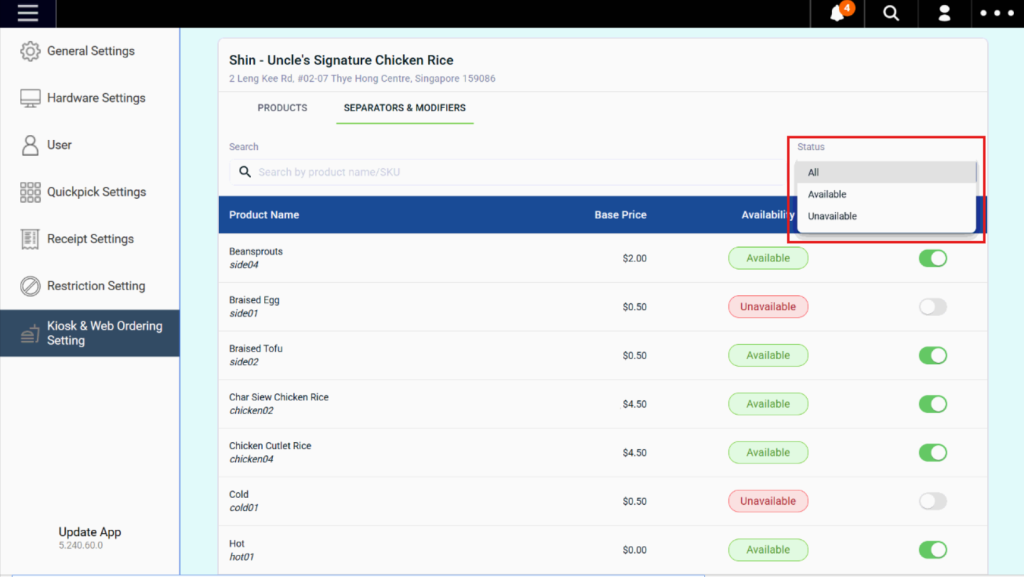Image resolution: width=1024 pixels, height=577 pixels.
Task: Click Unavailable badge for Braised Egg
Action: coord(768,307)
